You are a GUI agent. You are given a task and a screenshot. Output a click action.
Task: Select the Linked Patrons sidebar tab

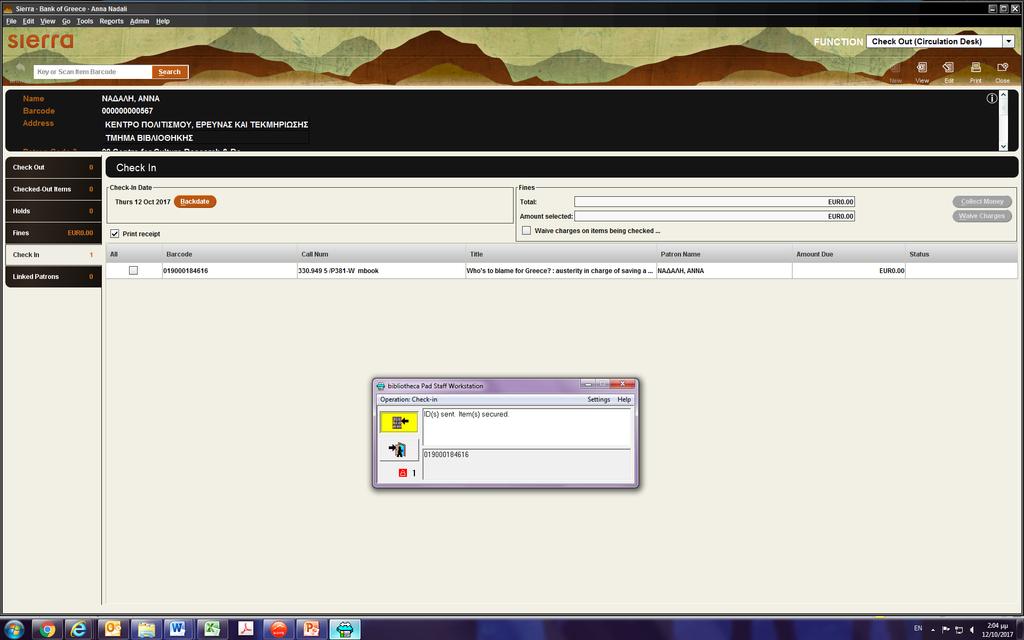click(53, 276)
